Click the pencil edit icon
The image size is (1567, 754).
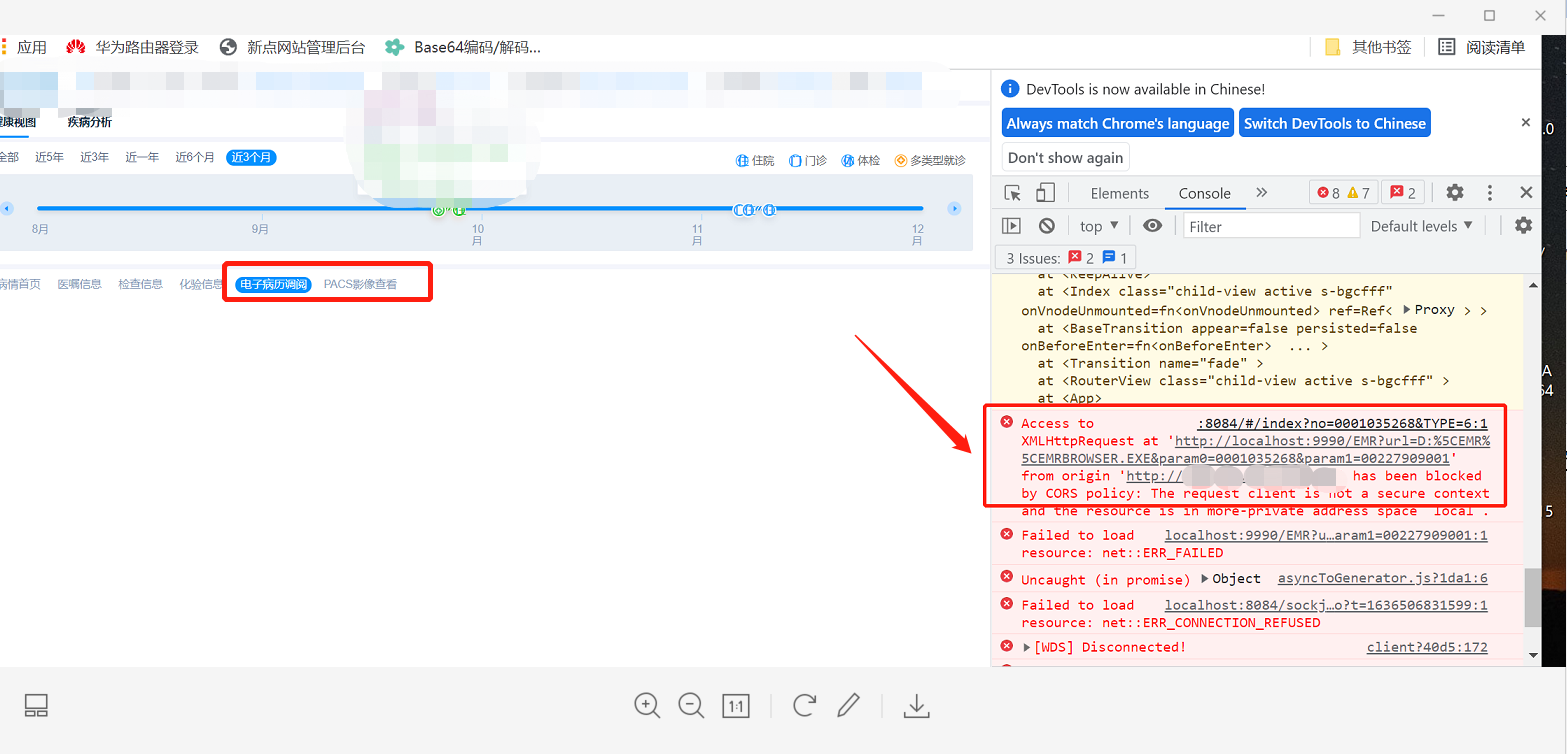849,706
